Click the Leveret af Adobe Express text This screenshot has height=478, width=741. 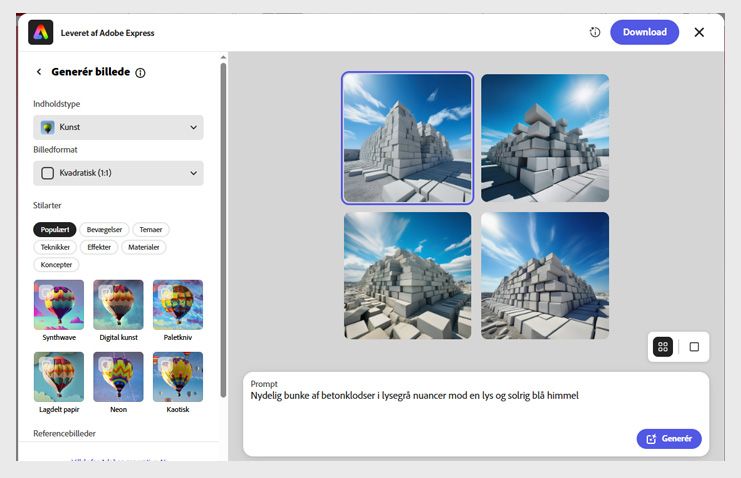(107, 33)
